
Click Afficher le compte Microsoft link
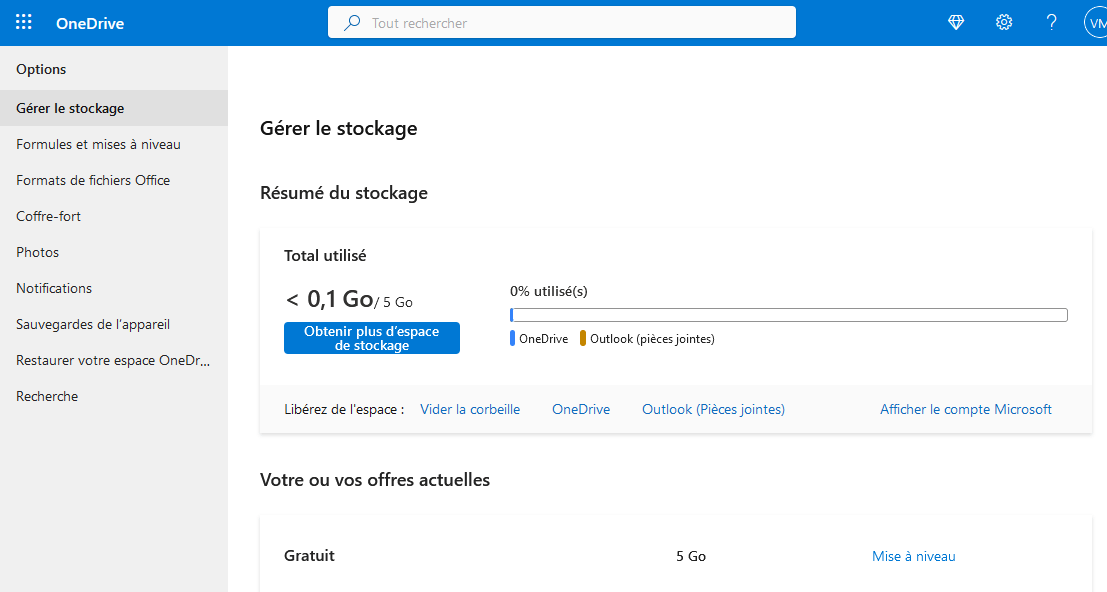(x=965, y=409)
